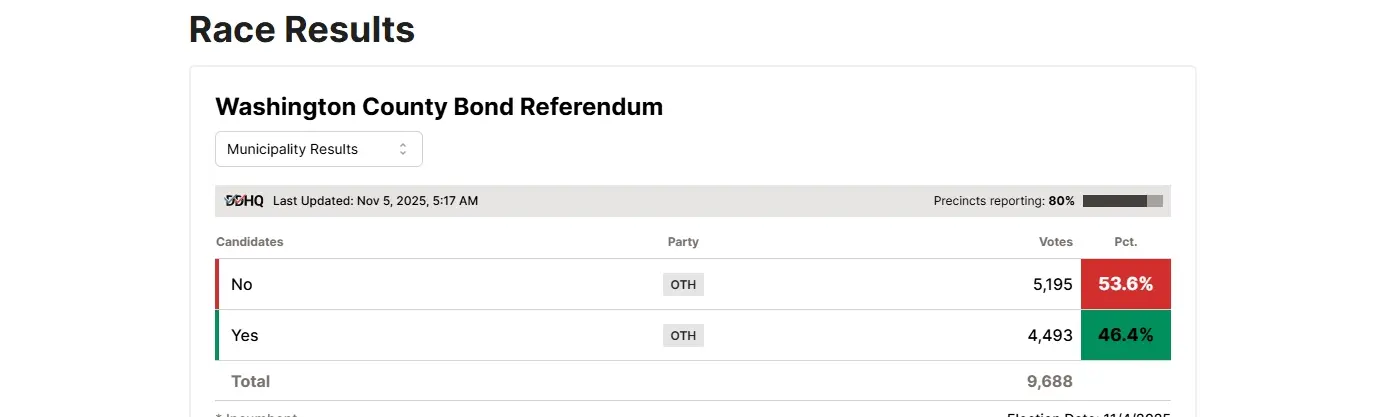This screenshot has height=417, width=1391.
Task: Click the OTH party badge for Yes
Action: pyautogui.click(x=683, y=335)
